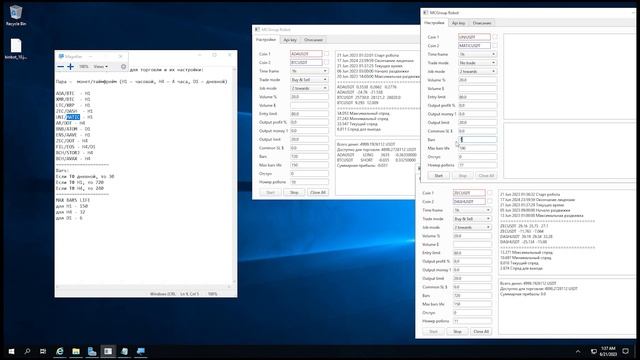Launch Internet Explorer from the taskbar

tap(60, 351)
